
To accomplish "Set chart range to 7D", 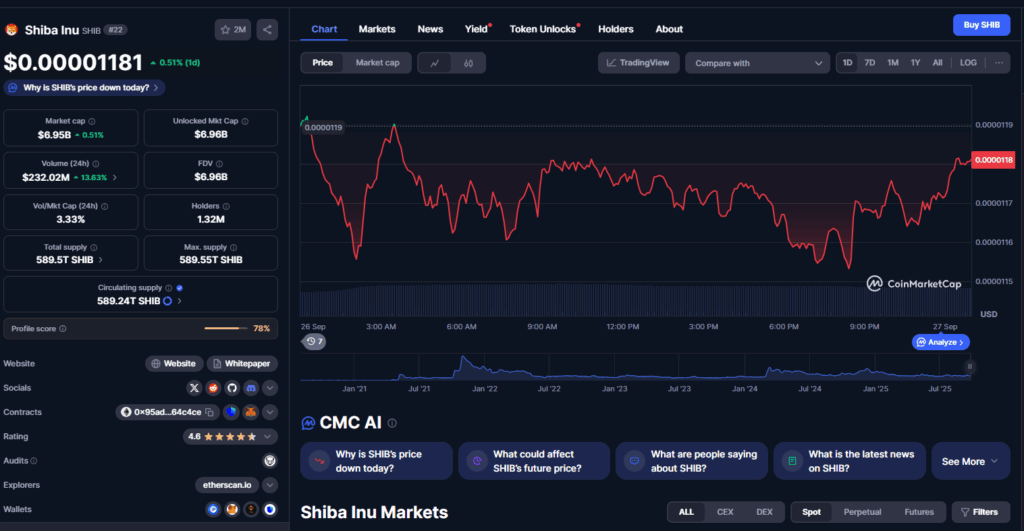I will (x=870, y=63).
